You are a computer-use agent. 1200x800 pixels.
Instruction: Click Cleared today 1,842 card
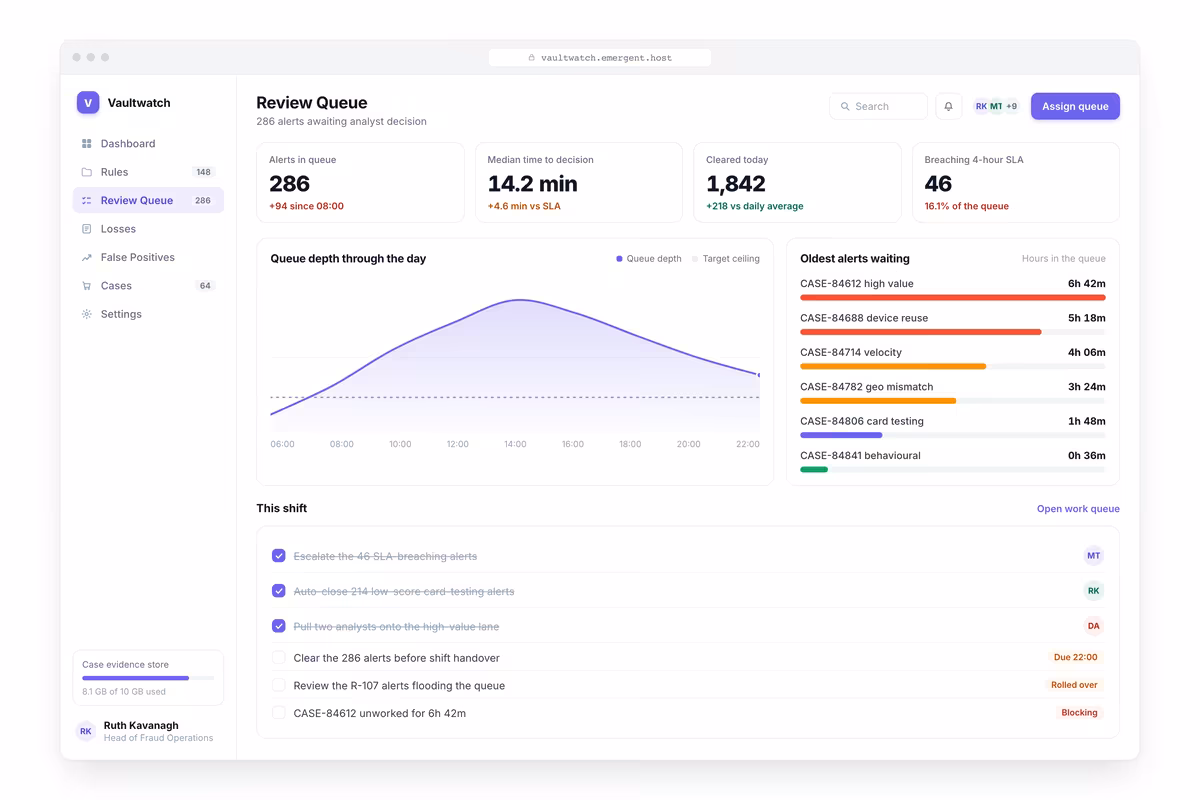click(797, 182)
